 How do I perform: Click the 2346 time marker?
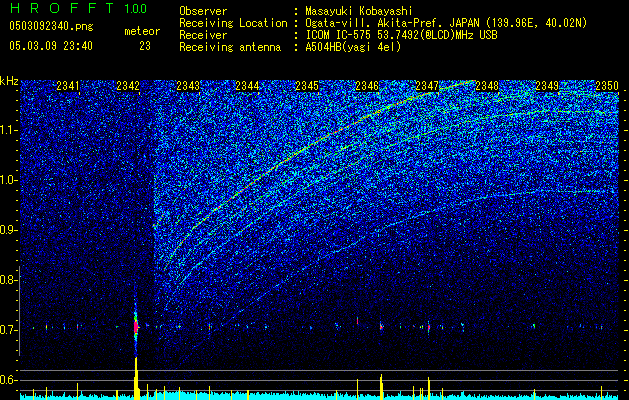click(367, 86)
